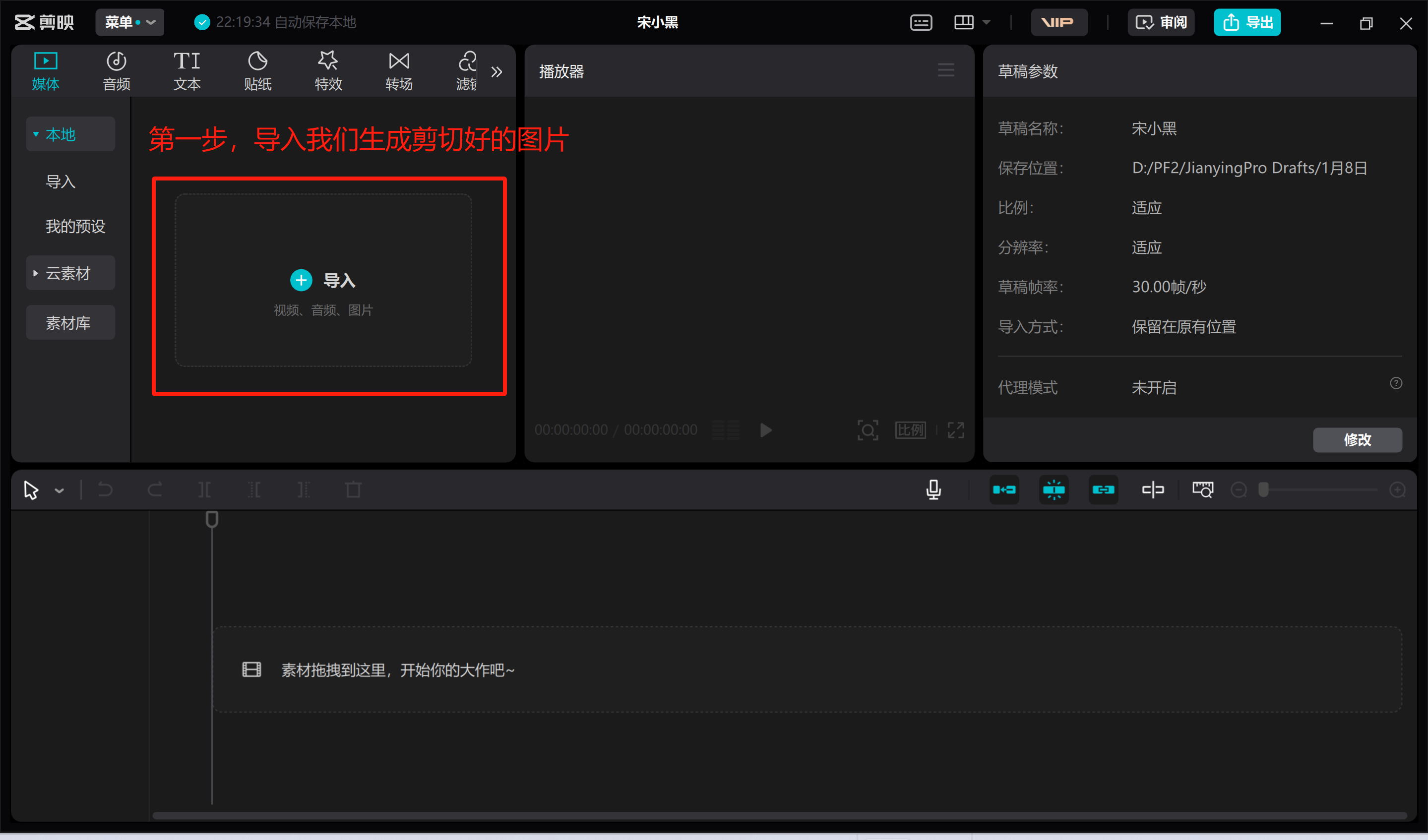Open the 媒体 media tab
1428x840 pixels.
pos(45,71)
